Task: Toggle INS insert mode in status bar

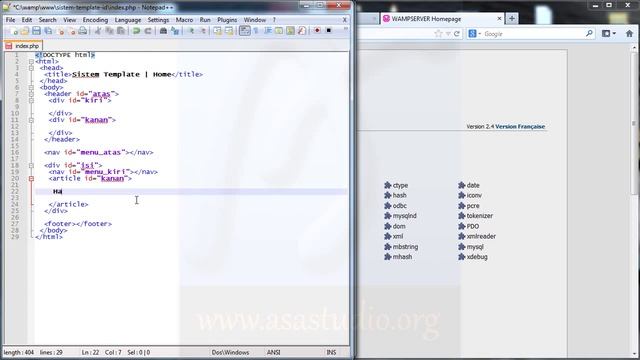Action: pos(331,352)
